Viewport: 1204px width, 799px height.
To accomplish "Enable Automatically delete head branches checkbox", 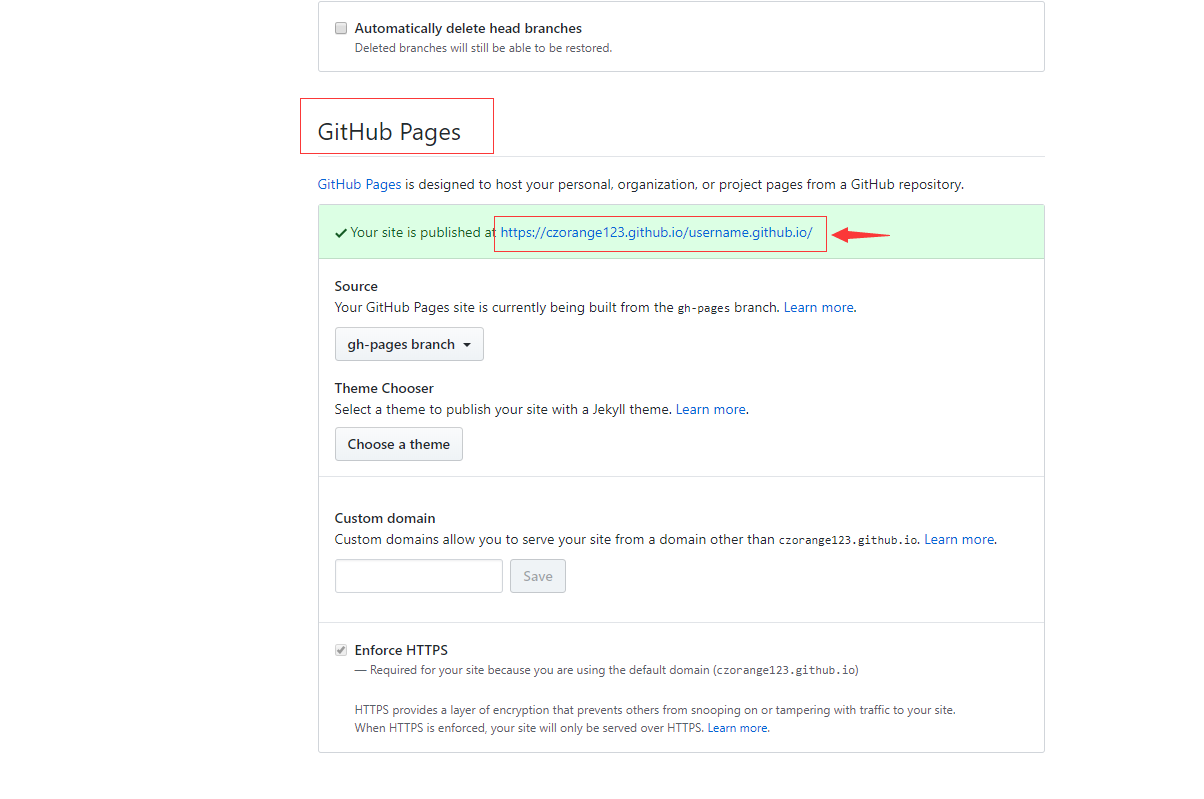I will click(341, 29).
